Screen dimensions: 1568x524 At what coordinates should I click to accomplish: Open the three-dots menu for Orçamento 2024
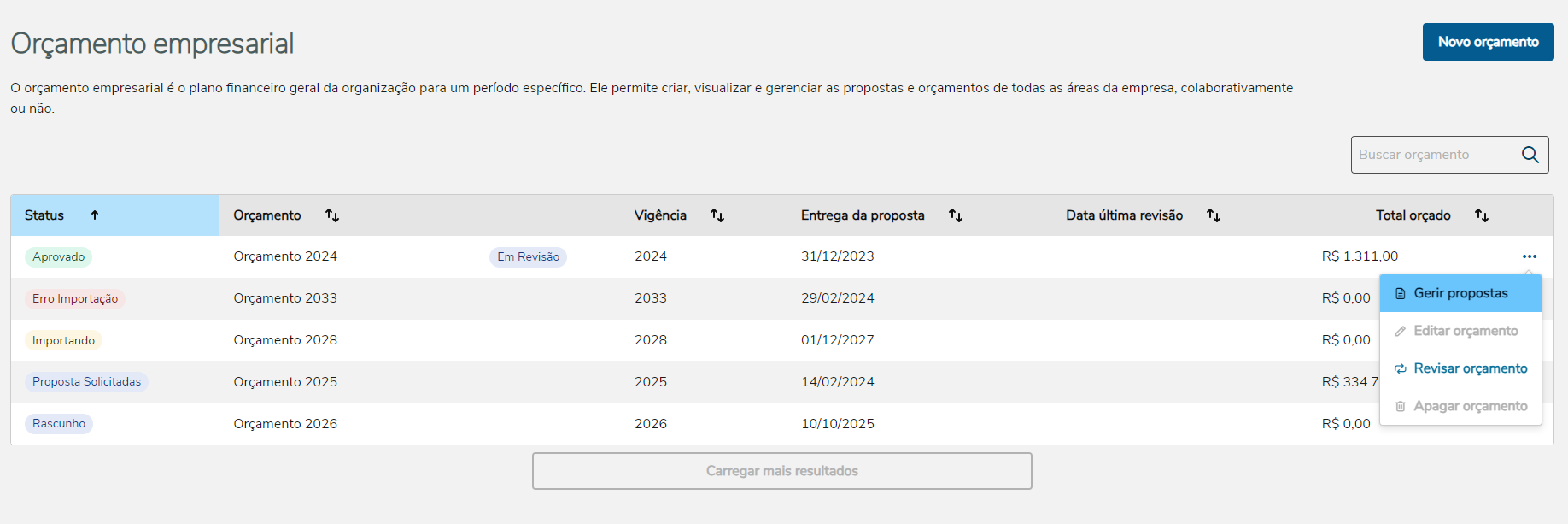tap(1529, 256)
